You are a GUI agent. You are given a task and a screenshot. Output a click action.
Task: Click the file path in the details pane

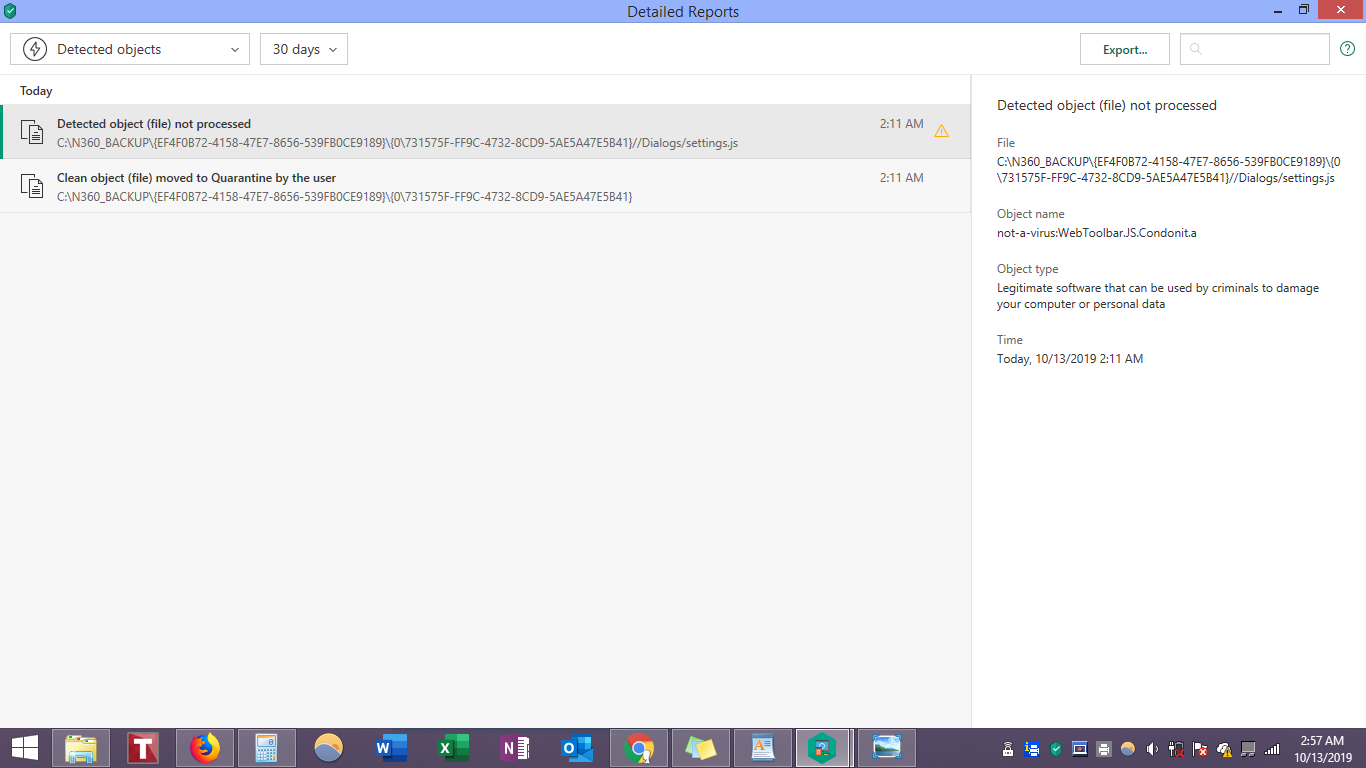(1169, 170)
